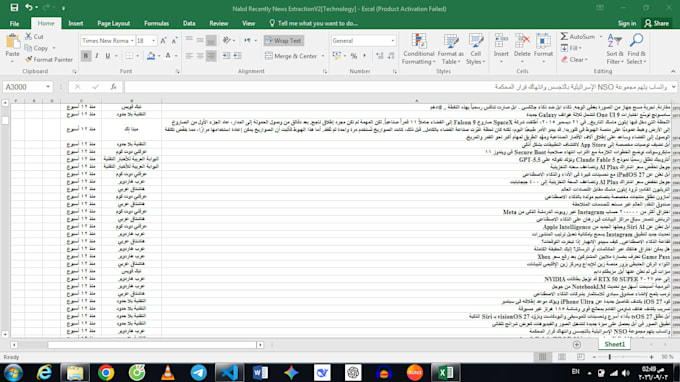Click the Insert cells icon

[x=501, y=41]
